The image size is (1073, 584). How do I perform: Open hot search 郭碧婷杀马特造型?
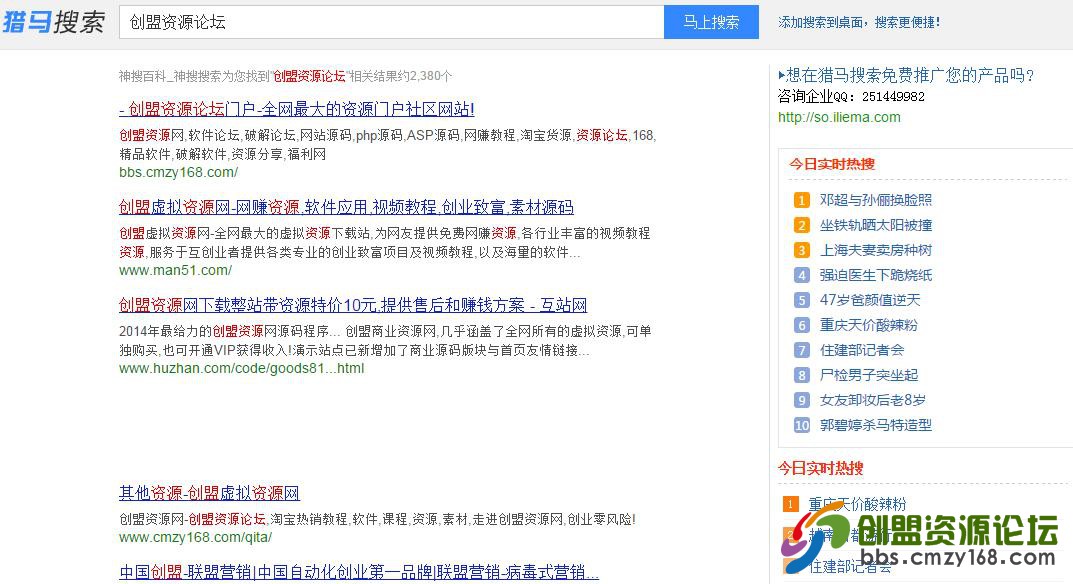point(876,425)
